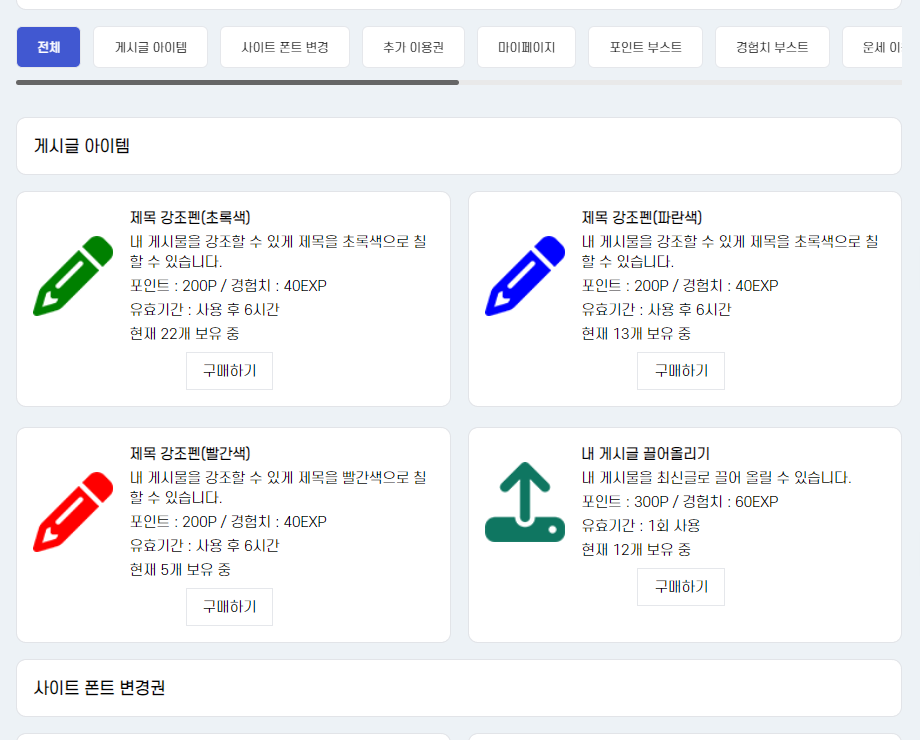This screenshot has width=920, height=740.
Task: Click the 제목 강조펜(초록색) item title
Action: click(190, 217)
